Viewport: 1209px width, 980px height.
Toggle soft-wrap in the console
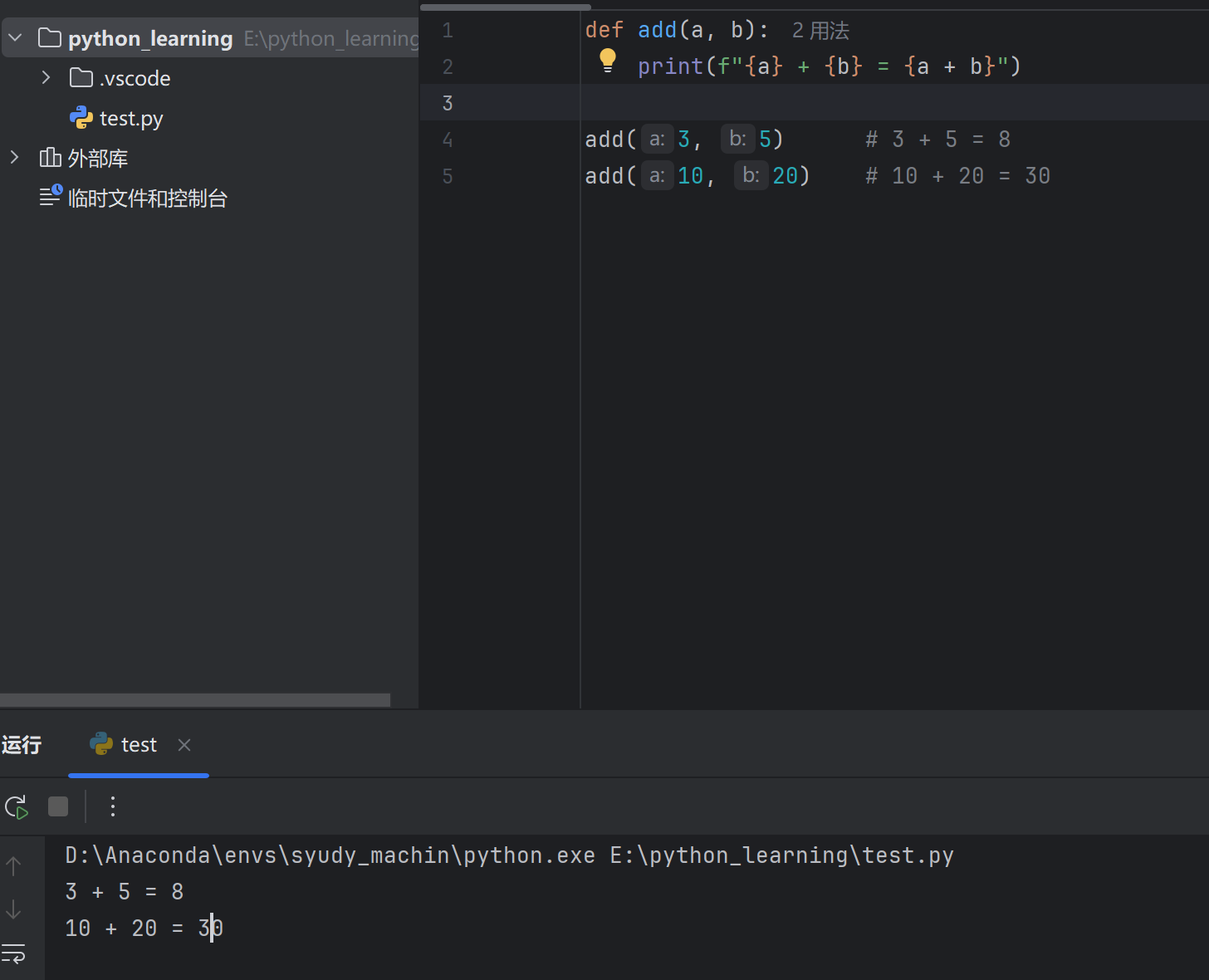14,953
